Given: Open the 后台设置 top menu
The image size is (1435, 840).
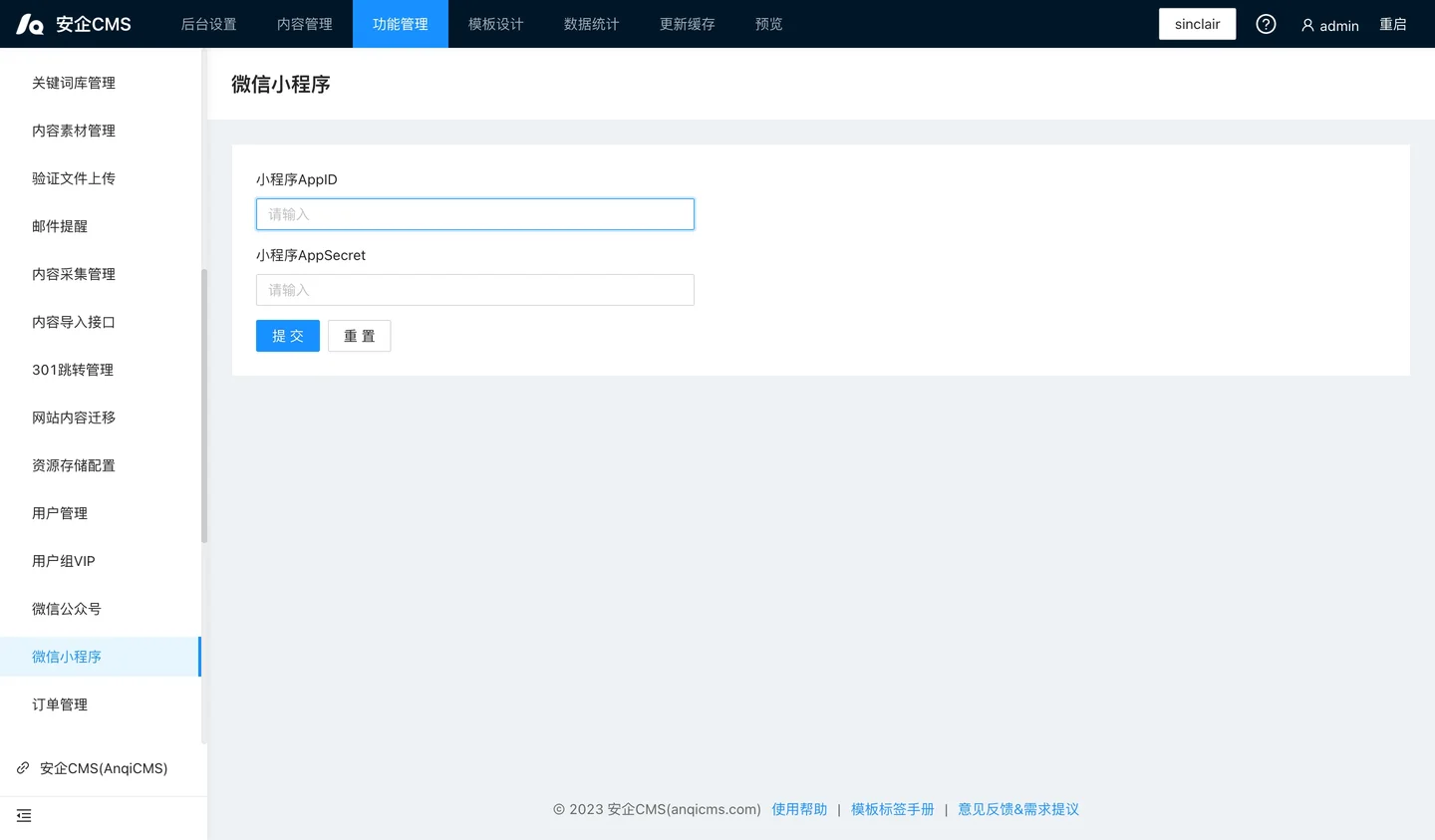Looking at the screenshot, I should 209,24.
